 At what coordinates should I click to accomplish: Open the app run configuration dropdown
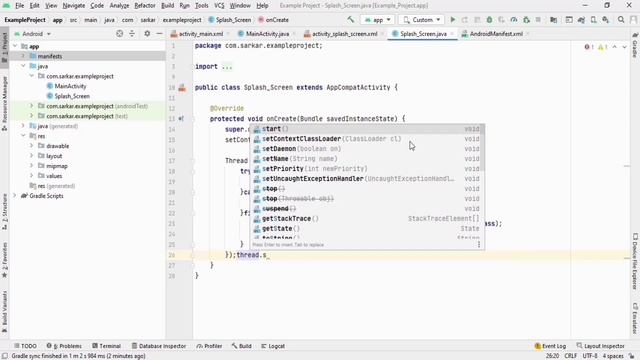pos(378,20)
